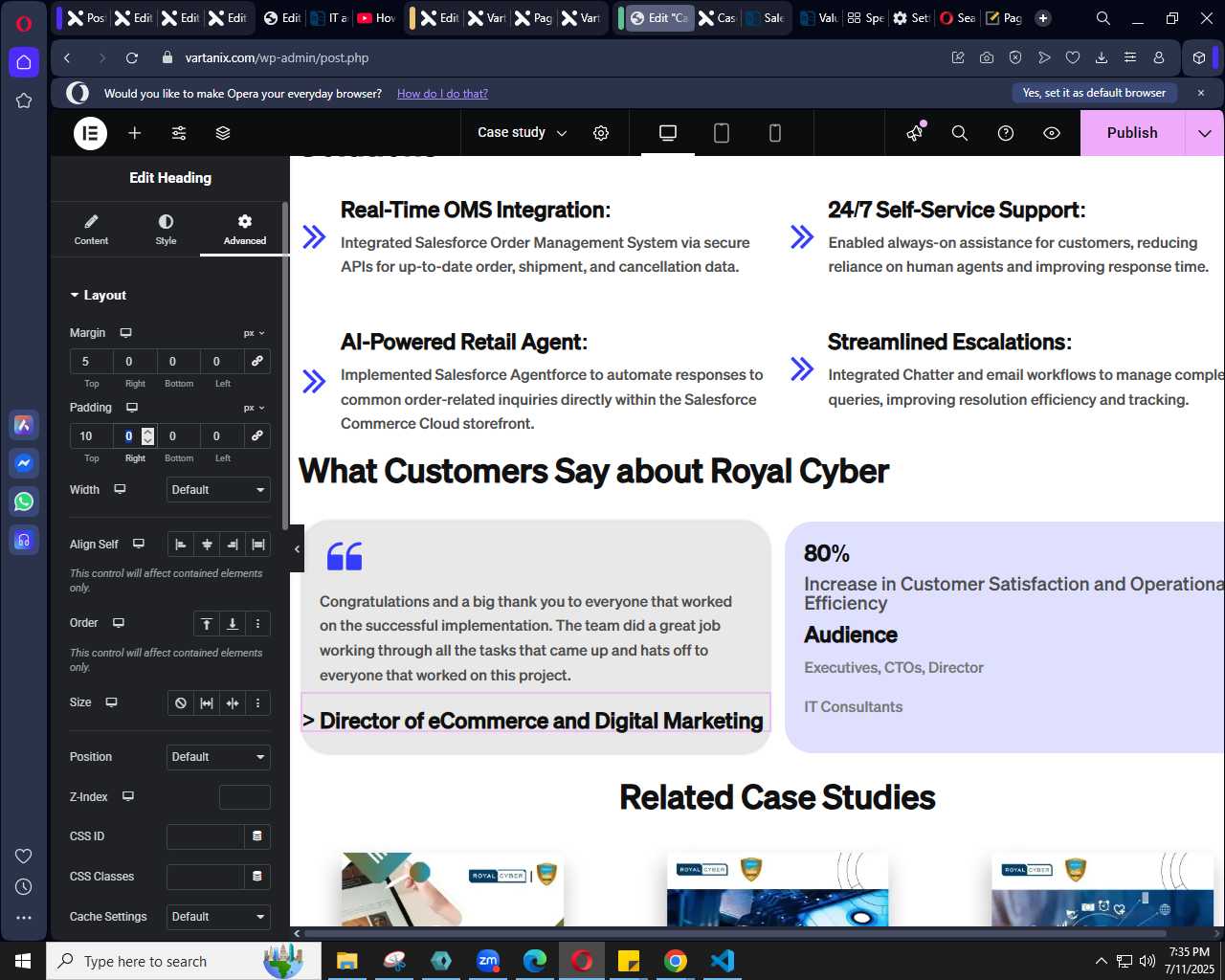Screen dimensions: 1225x980
Task: Set Align Self to Start
Action: click(x=181, y=545)
